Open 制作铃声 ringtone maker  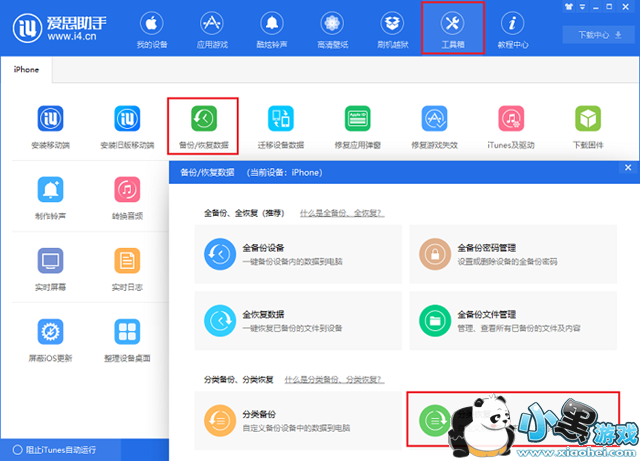(x=51, y=198)
